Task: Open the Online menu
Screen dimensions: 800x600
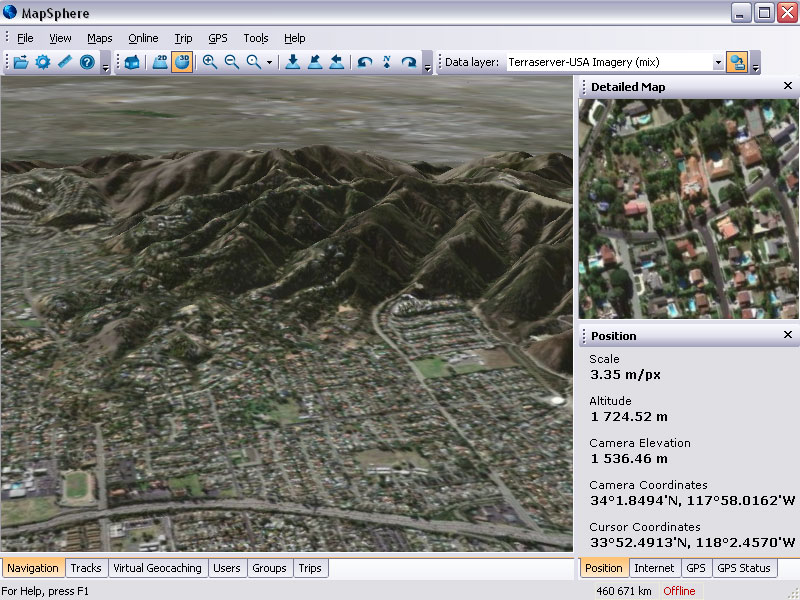Action: (143, 38)
